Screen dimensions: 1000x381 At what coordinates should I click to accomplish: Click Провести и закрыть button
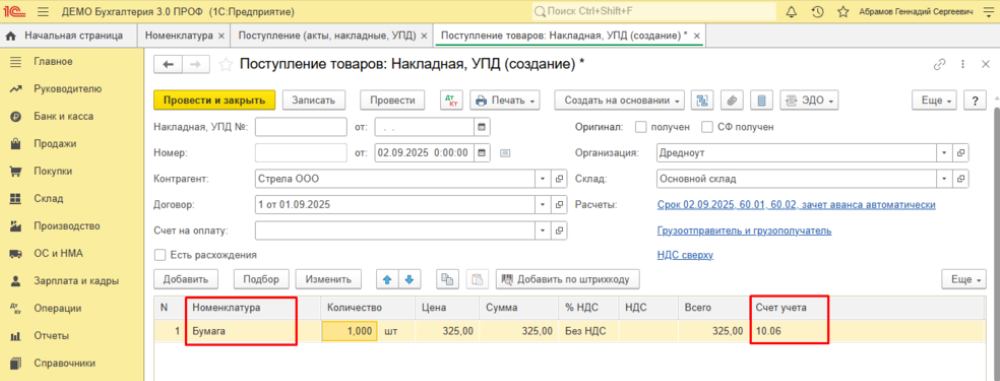[214, 100]
